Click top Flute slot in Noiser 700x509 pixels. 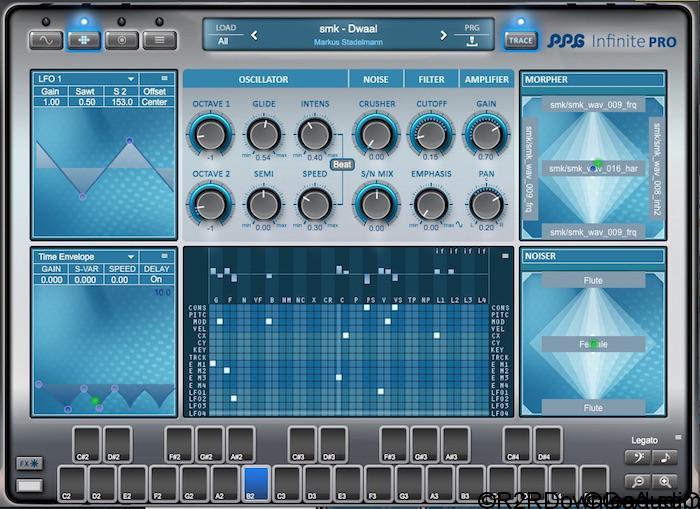point(593,280)
